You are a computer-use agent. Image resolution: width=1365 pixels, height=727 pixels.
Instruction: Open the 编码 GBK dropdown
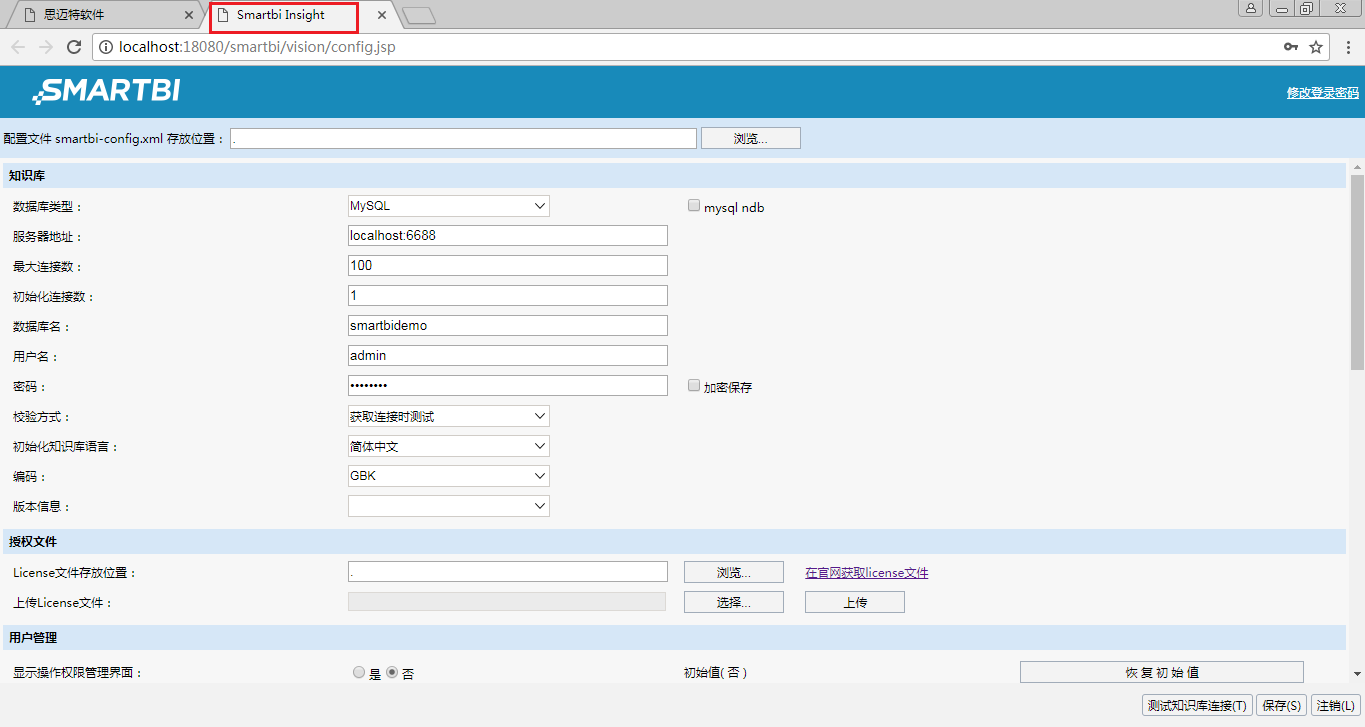pyautogui.click(x=449, y=476)
